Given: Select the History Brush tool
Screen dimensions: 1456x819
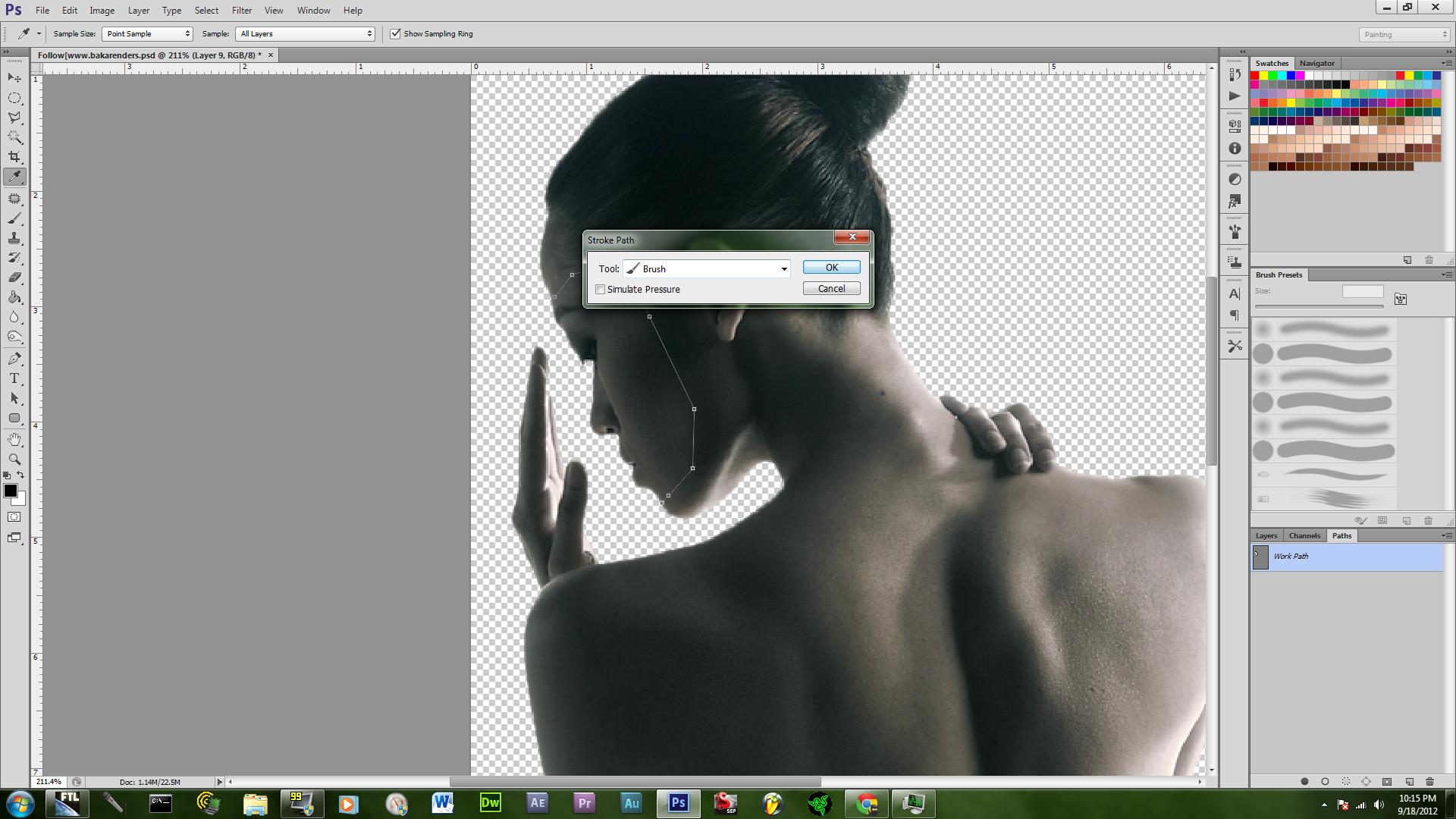Looking at the screenshot, I should click(x=14, y=258).
